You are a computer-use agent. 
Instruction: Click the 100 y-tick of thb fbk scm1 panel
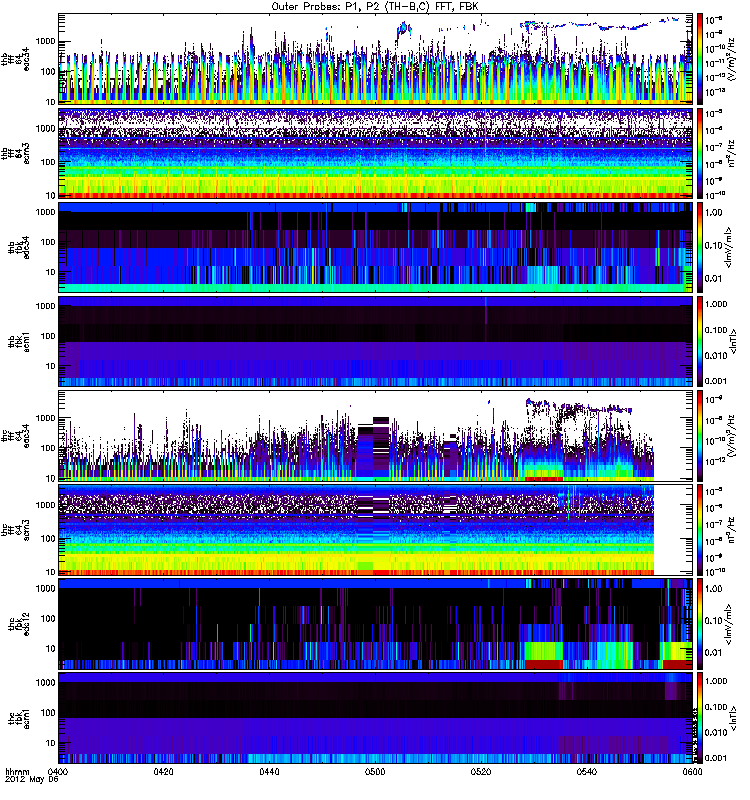coord(48,336)
